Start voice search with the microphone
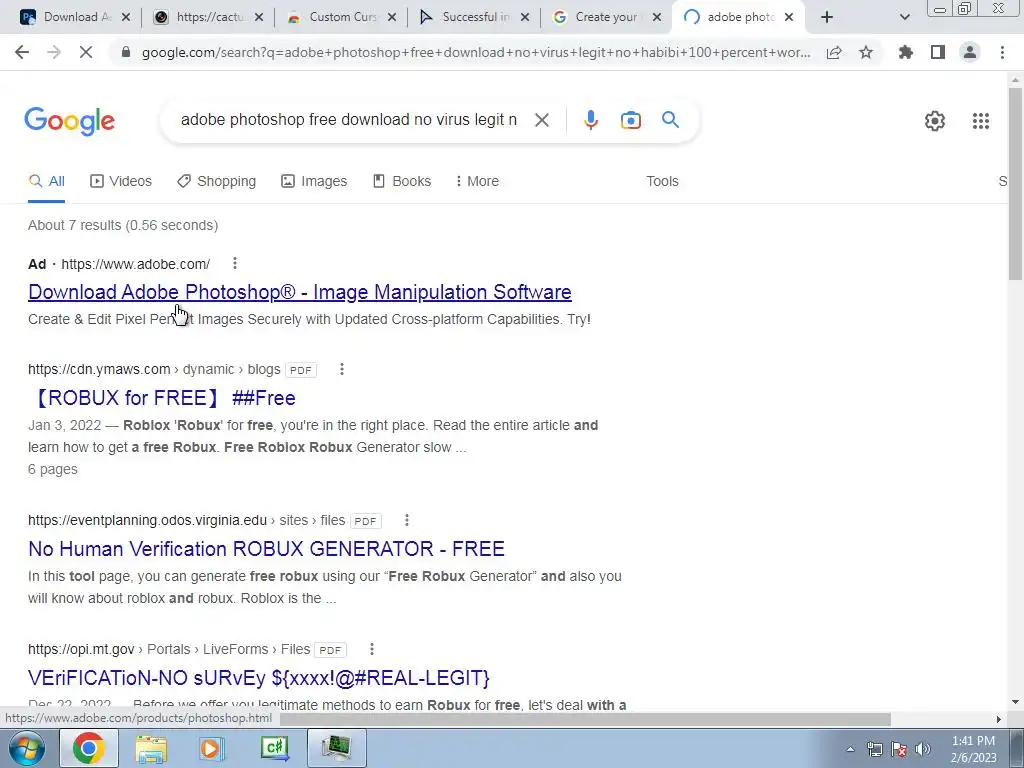1024x768 pixels. (590, 120)
